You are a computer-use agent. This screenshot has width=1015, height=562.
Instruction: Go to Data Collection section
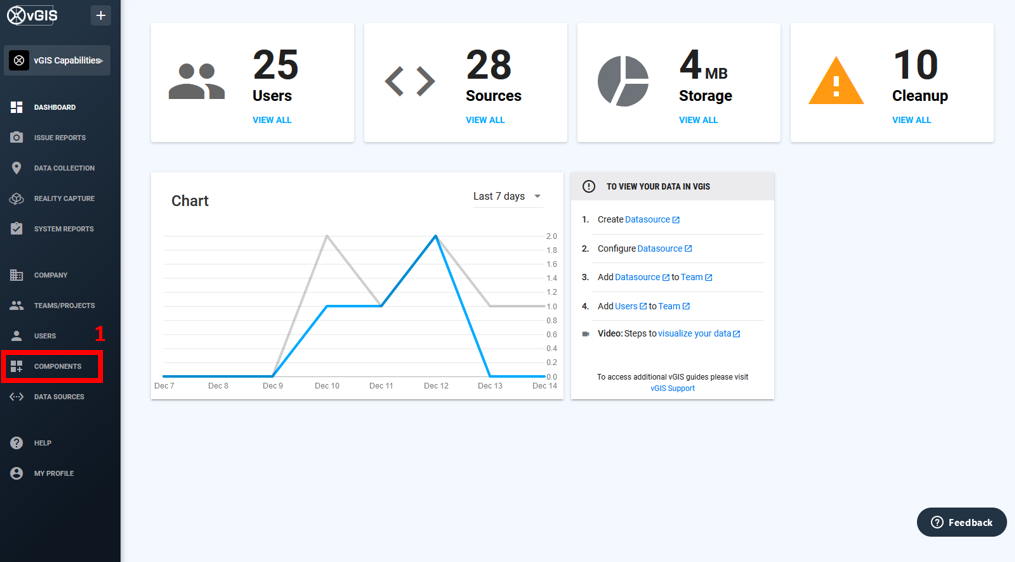[x=64, y=168]
